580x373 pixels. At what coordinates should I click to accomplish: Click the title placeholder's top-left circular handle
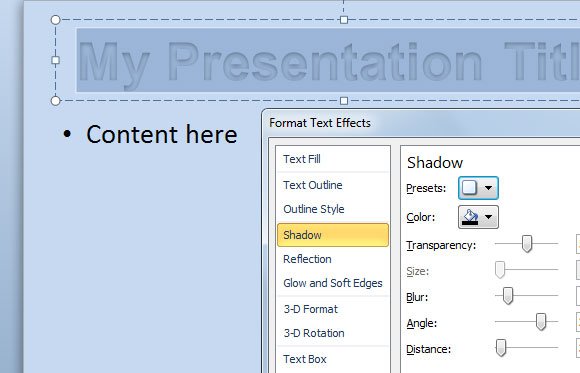click(x=55, y=20)
